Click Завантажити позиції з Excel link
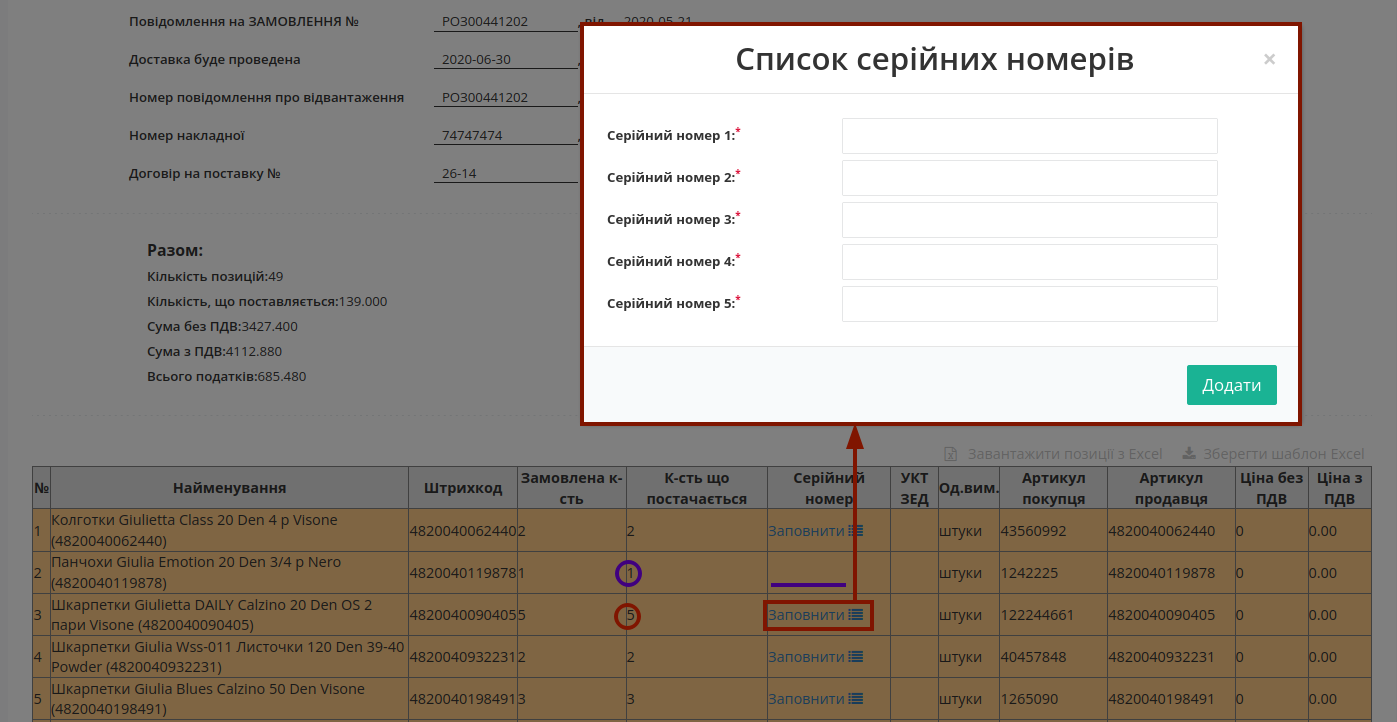Screen dimensions: 1397x722 pyautogui.click(x=1065, y=454)
